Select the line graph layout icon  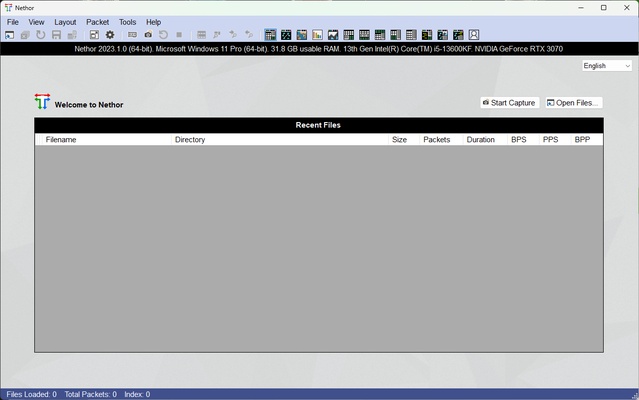point(333,35)
